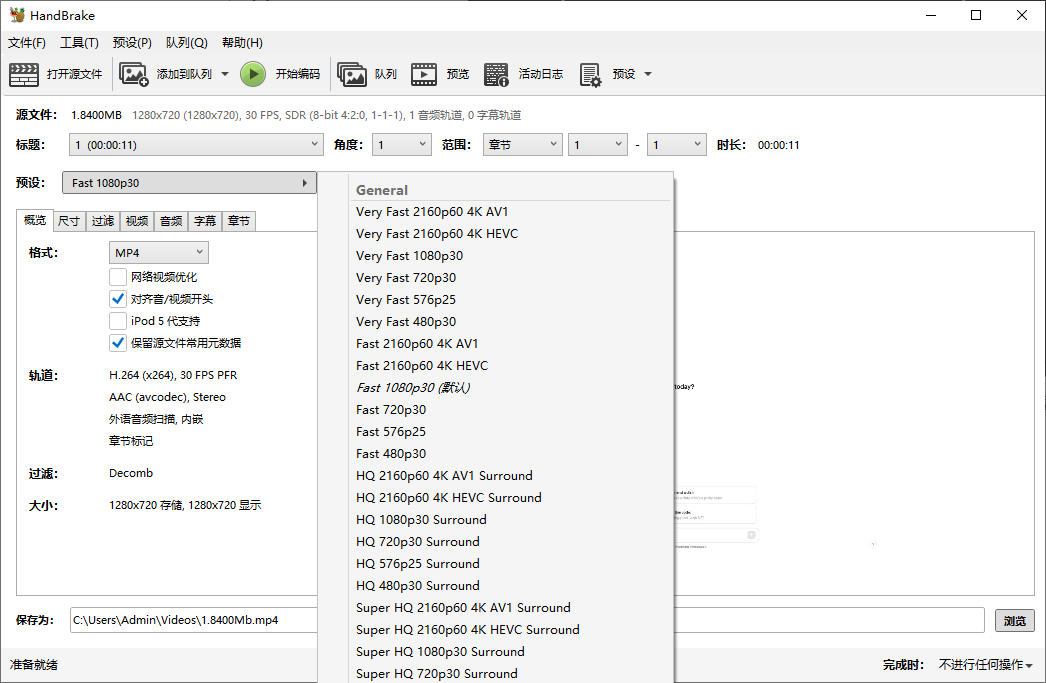This screenshot has height=683, width=1046.
Task: Uncheck 保留源文件常用元数据 checkbox
Action: point(118,343)
